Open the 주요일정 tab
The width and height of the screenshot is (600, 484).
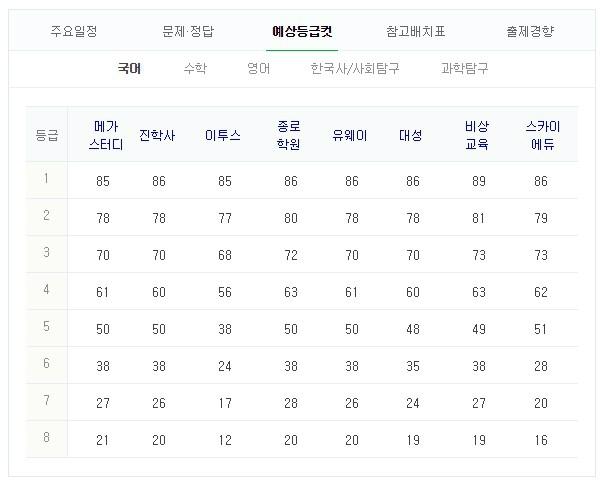[74, 31]
